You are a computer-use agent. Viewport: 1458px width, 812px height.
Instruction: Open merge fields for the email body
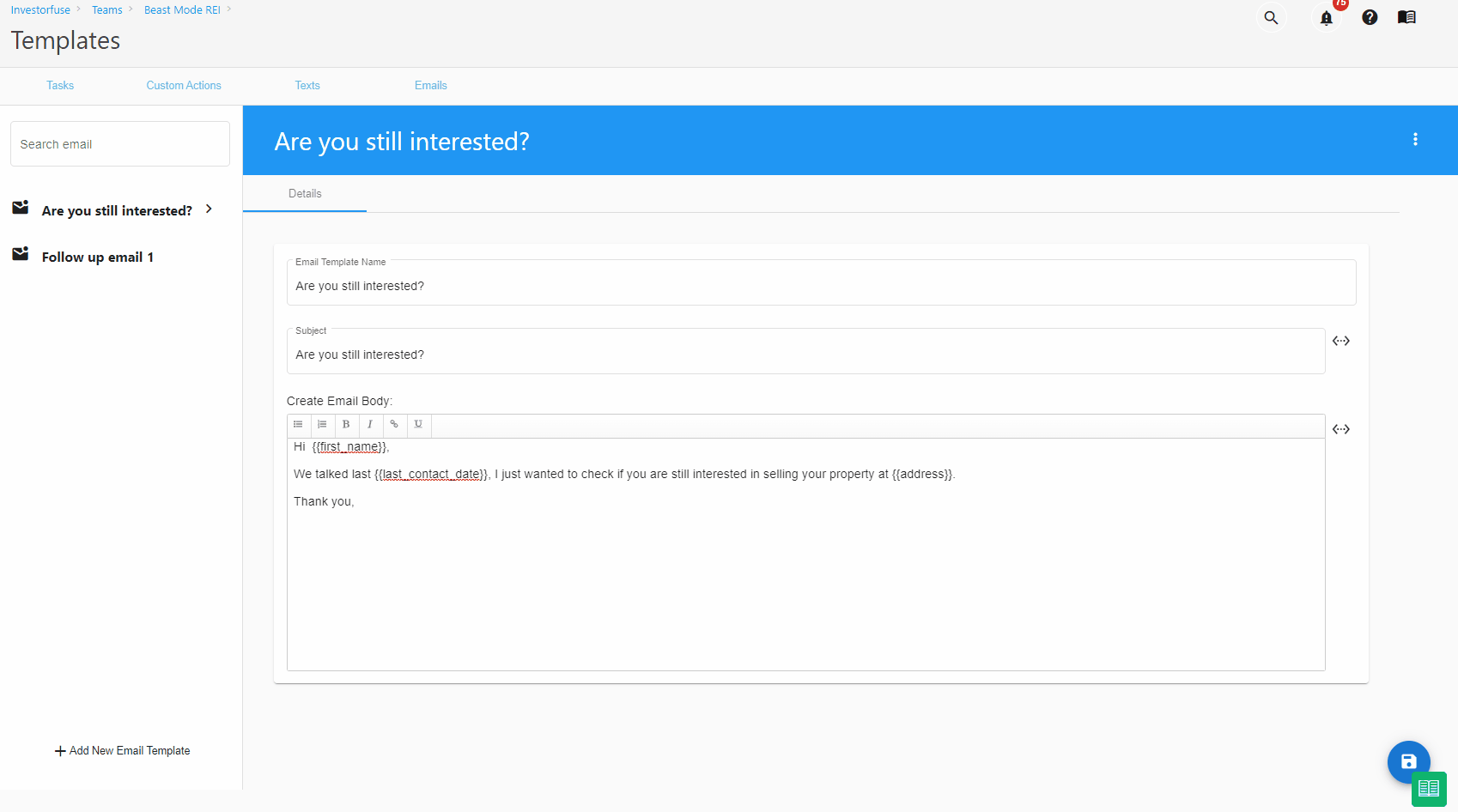click(1340, 429)
